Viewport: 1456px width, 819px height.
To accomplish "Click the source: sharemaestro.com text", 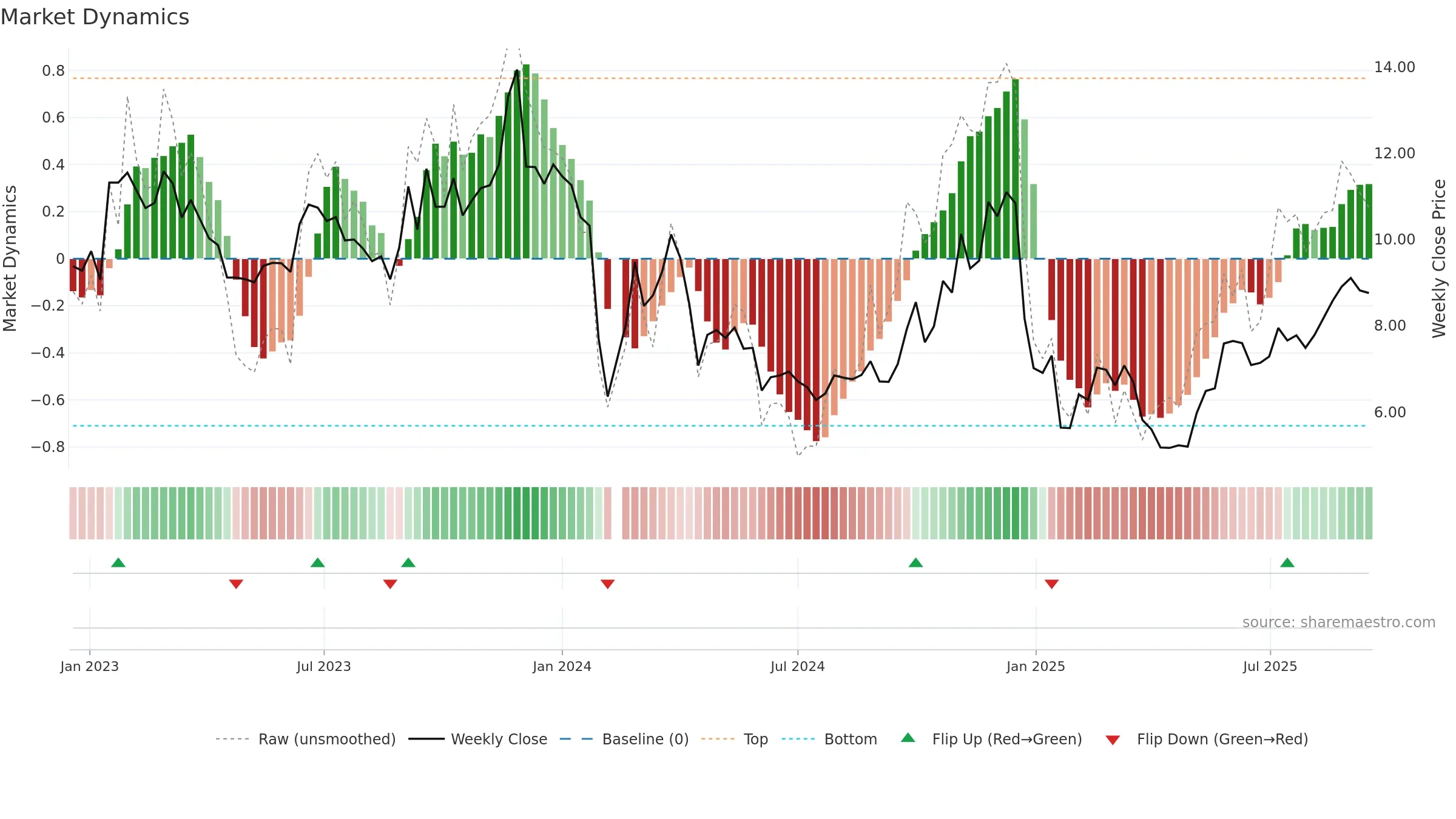I will (1339, 622).
